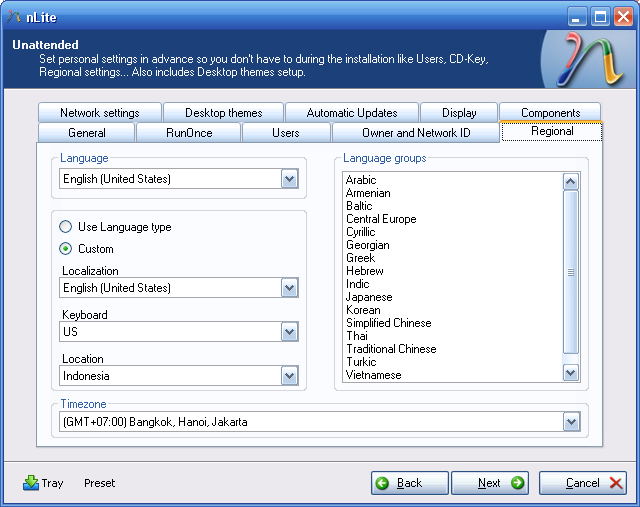Switch to the Automatic Updates tab
This screenshot has height=507, width=640.
coord(352,113)
